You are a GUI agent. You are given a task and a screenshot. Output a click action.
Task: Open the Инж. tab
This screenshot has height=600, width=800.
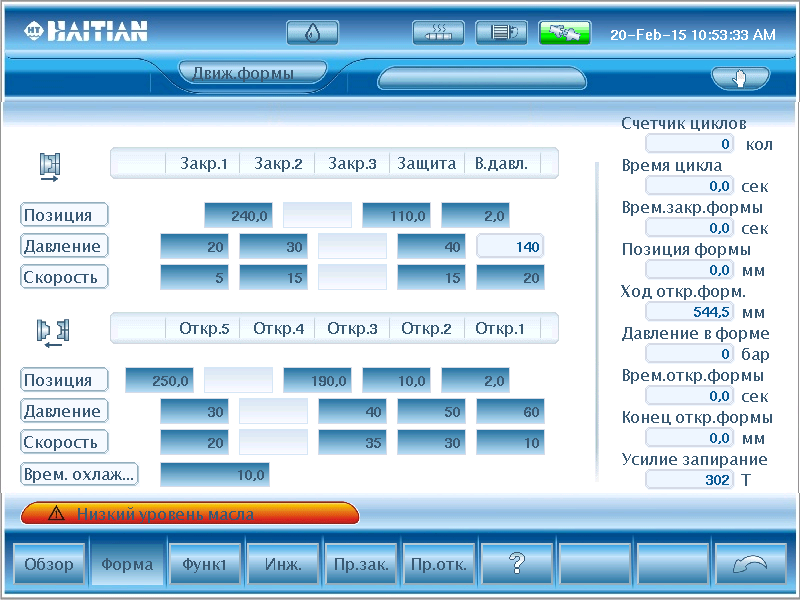[283, 564]
